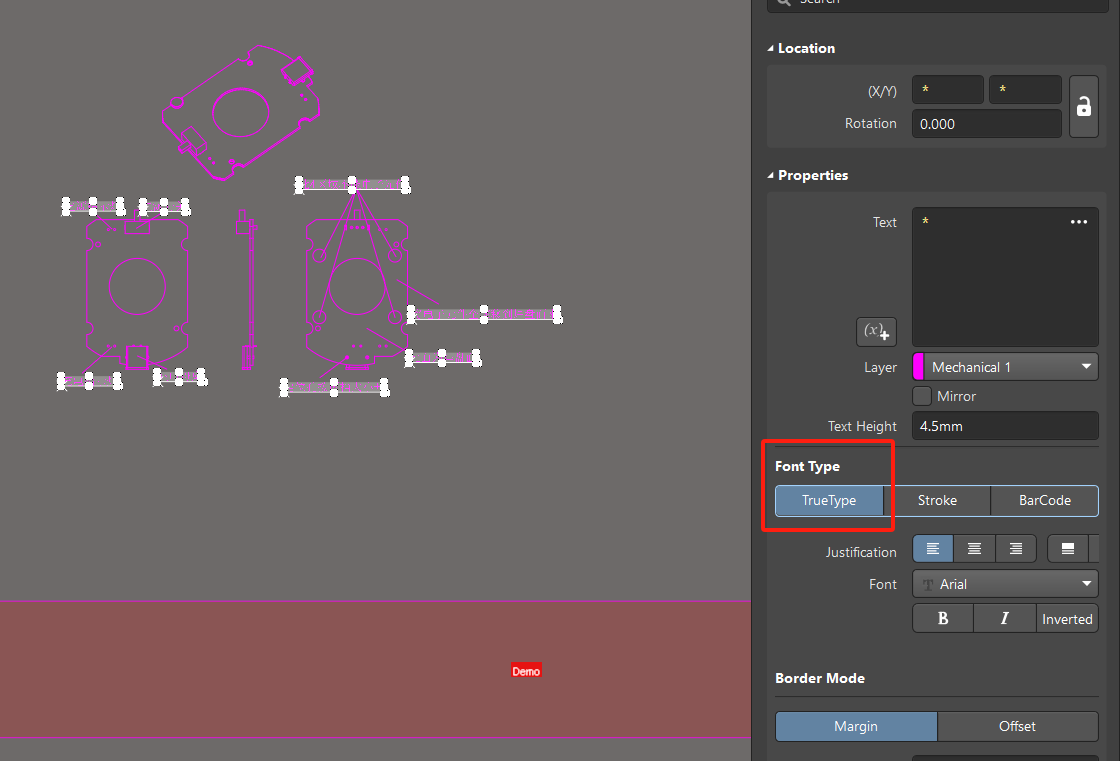Choose Margin border mode
1120x761 pixels.
(856, 726)
